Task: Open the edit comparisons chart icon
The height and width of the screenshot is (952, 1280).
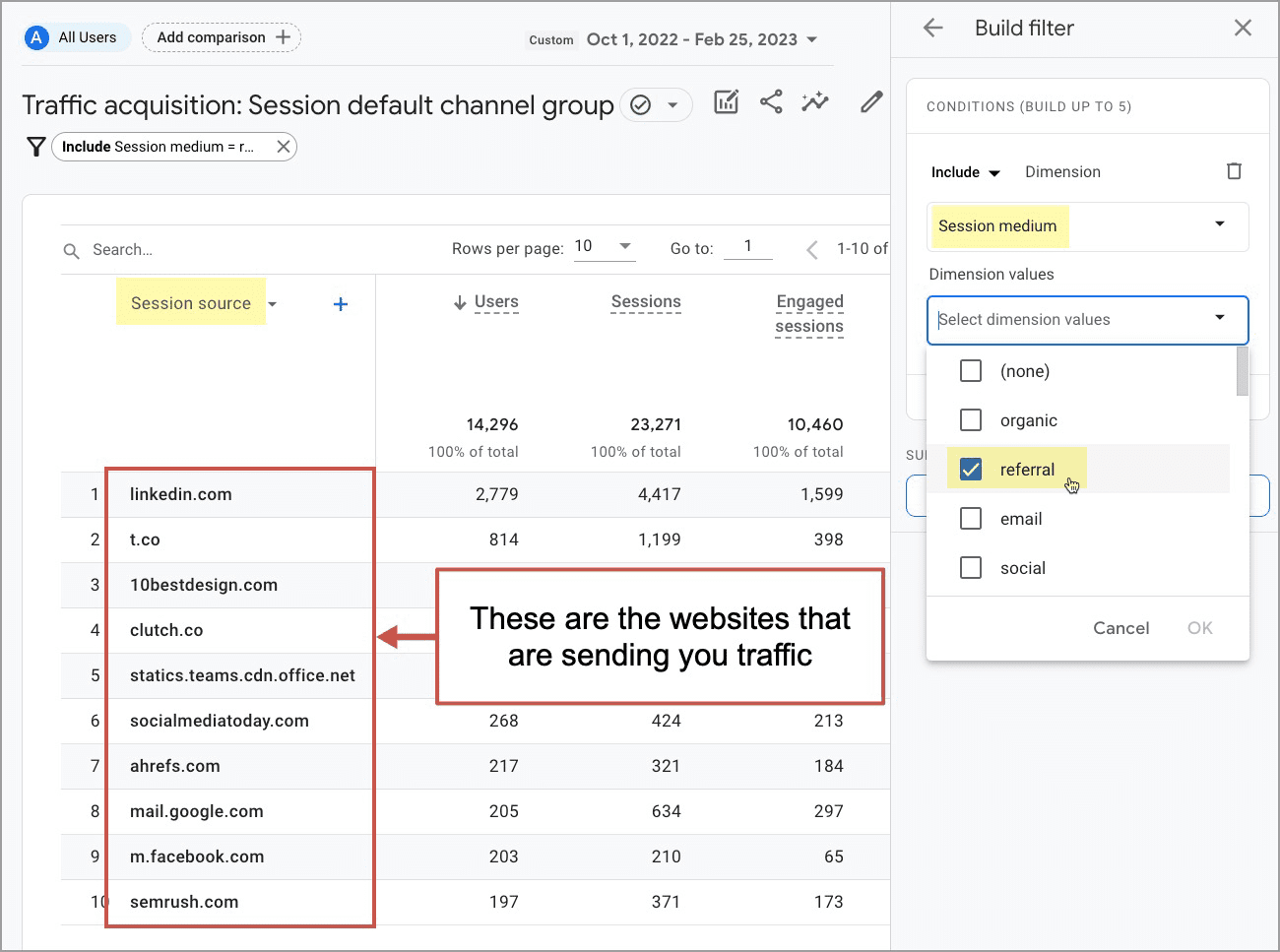Action: click(726, 101)
